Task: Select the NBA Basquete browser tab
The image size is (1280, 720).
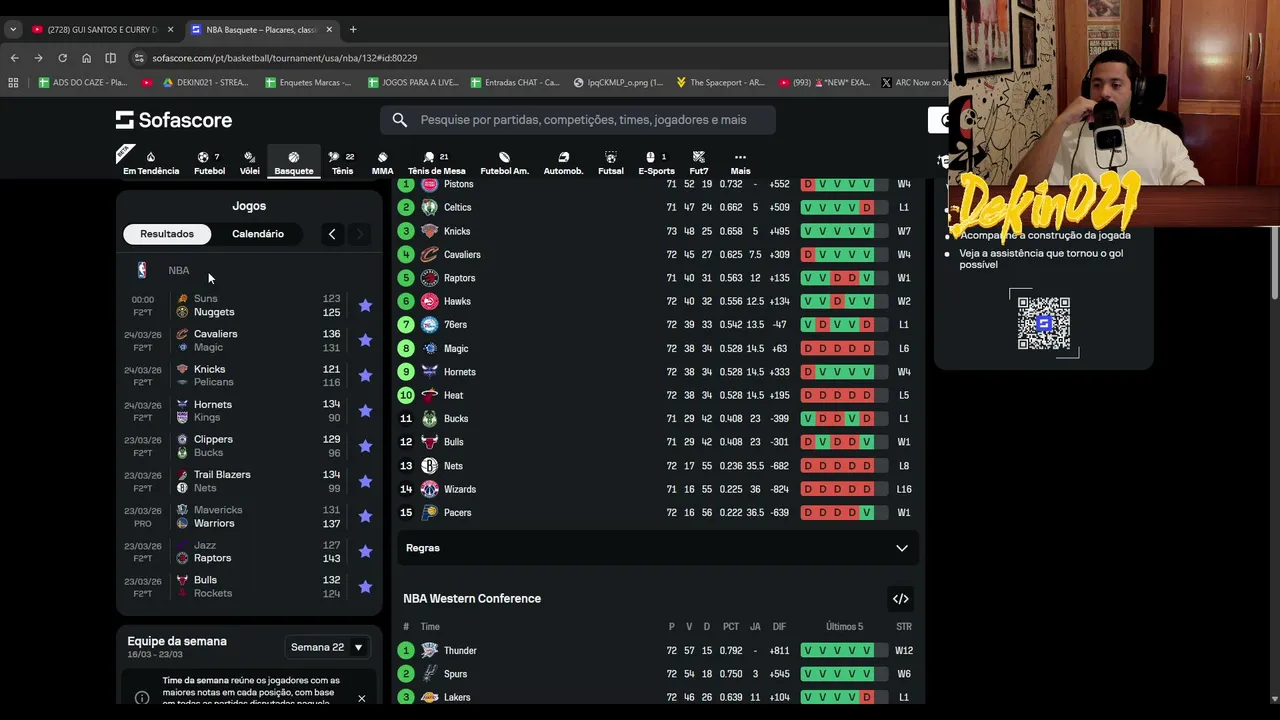Action: [x=260, y=30]
